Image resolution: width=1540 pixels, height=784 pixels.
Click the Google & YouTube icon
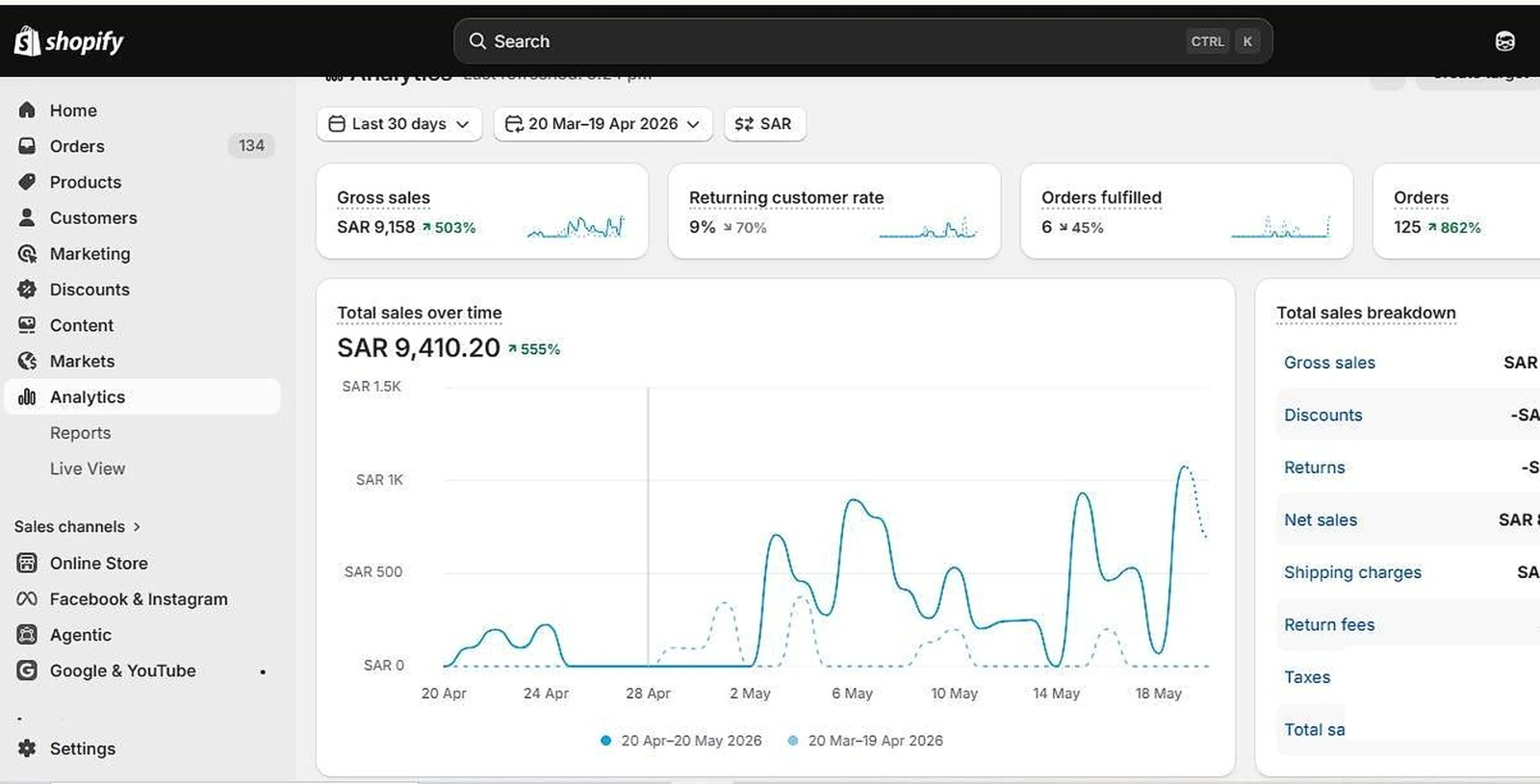coord(27,670)
